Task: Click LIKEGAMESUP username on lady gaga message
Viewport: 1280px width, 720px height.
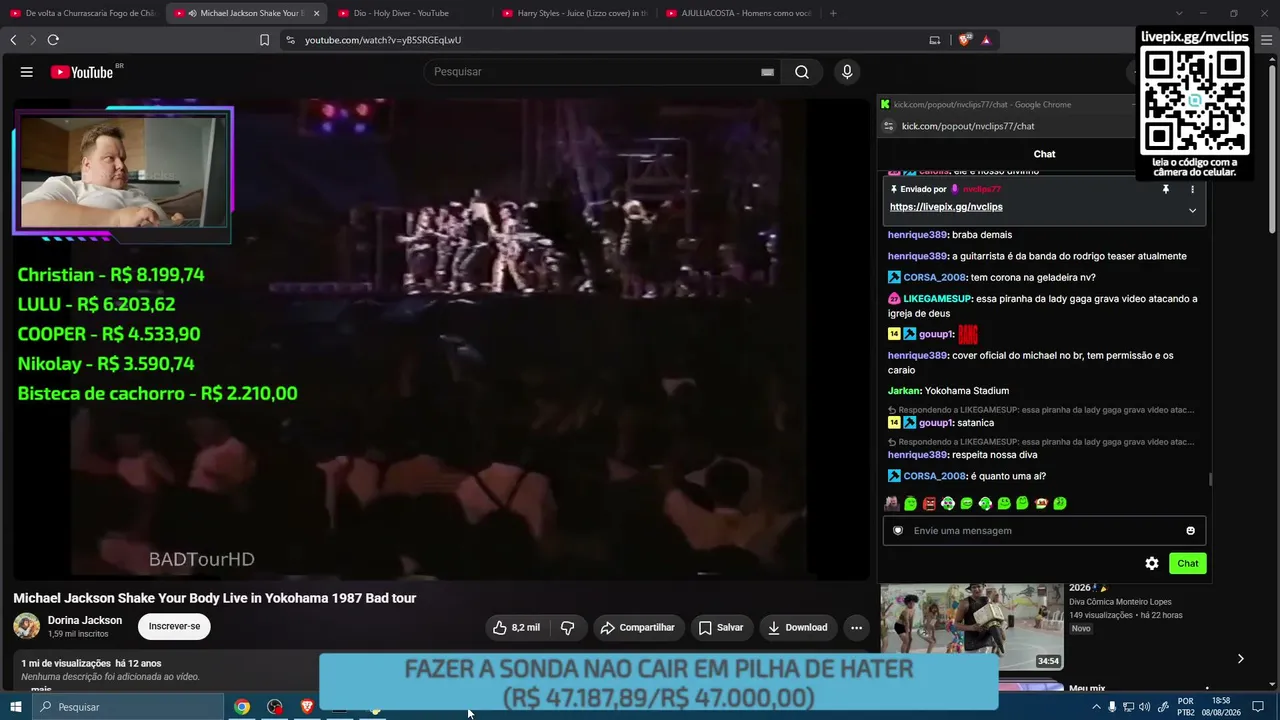Action: pos(937,299)
